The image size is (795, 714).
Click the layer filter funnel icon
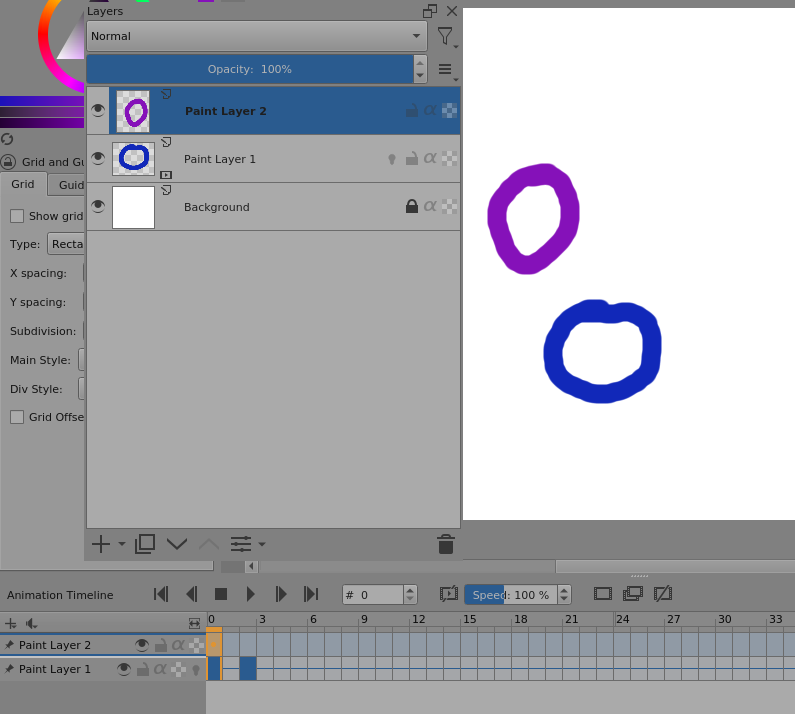point(445,36)
